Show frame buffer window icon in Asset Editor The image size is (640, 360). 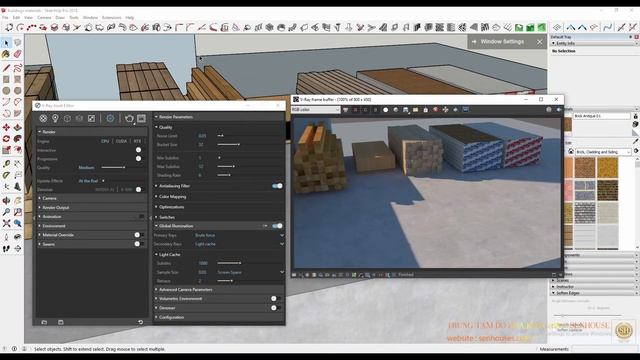(x=141, y=118)
